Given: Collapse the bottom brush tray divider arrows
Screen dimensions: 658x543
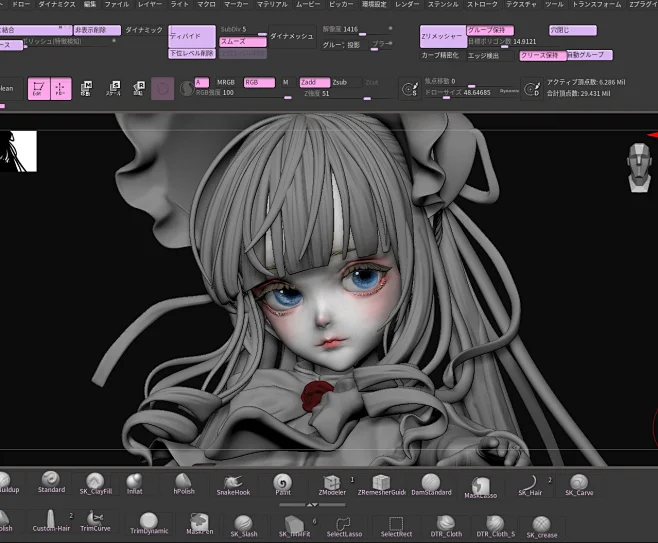Looking at the screenshot, I should pyautogui.click(x=290, y=505).
